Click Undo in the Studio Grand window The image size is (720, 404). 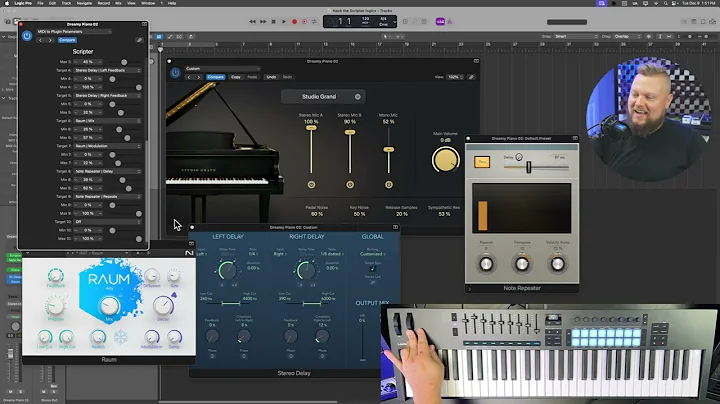pos(271,77)
